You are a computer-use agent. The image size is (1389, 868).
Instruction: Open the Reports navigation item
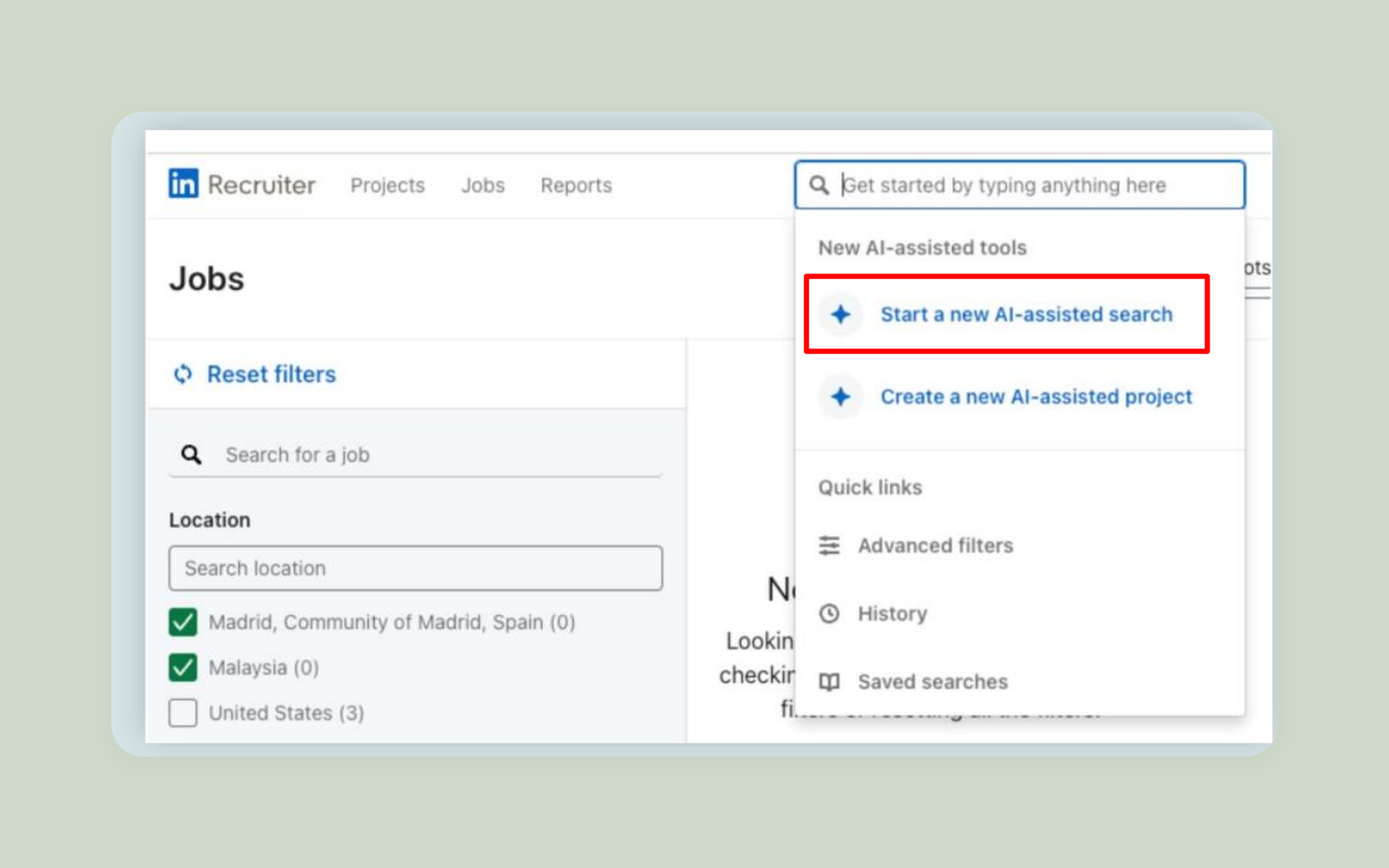point(577,185)
